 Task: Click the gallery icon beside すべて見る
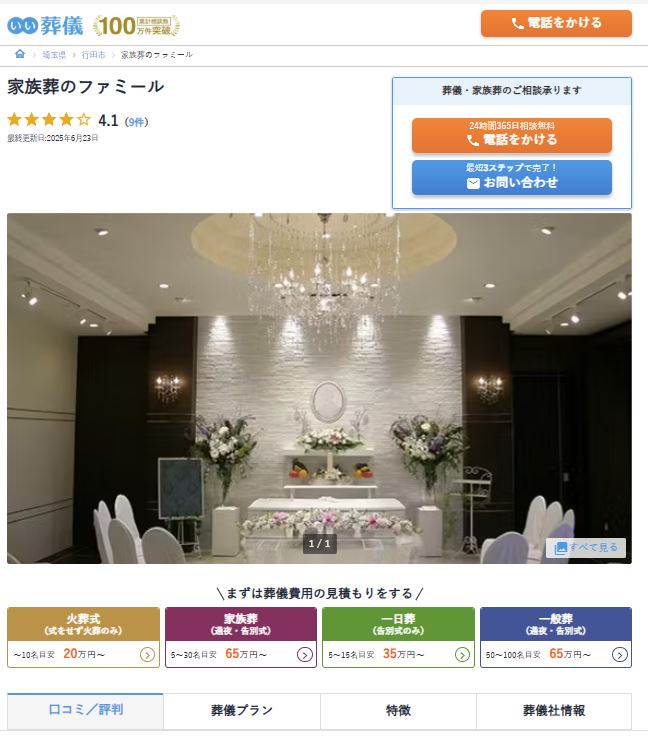[561, 548]
